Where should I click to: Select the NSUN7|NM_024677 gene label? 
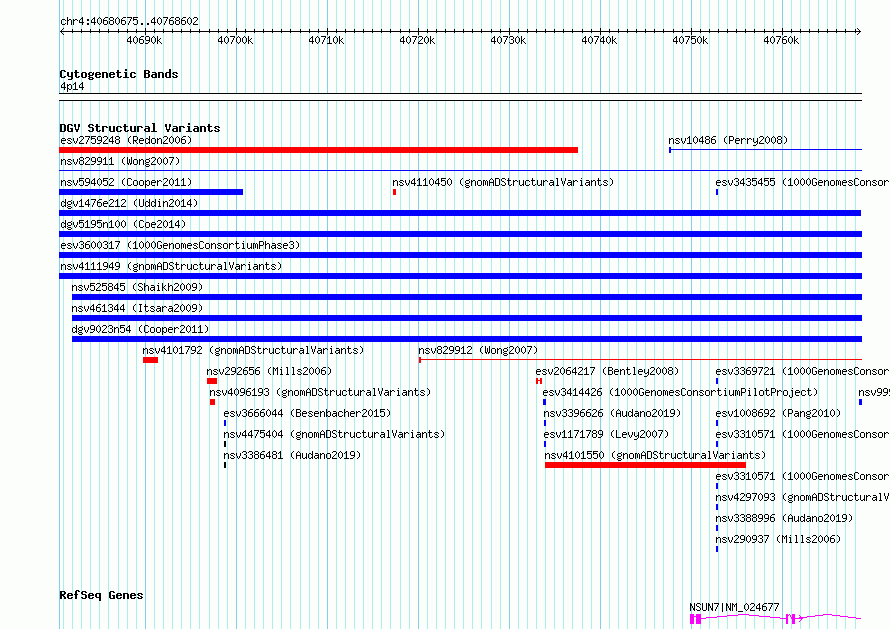[734, 607]
